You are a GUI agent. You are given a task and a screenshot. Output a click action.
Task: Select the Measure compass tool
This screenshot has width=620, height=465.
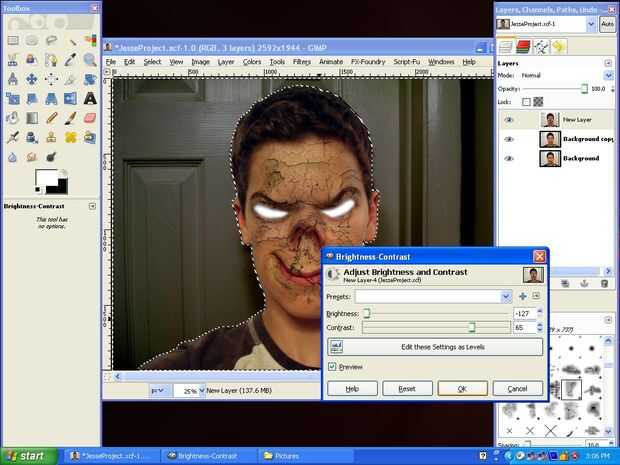click(x=13, y=79)
